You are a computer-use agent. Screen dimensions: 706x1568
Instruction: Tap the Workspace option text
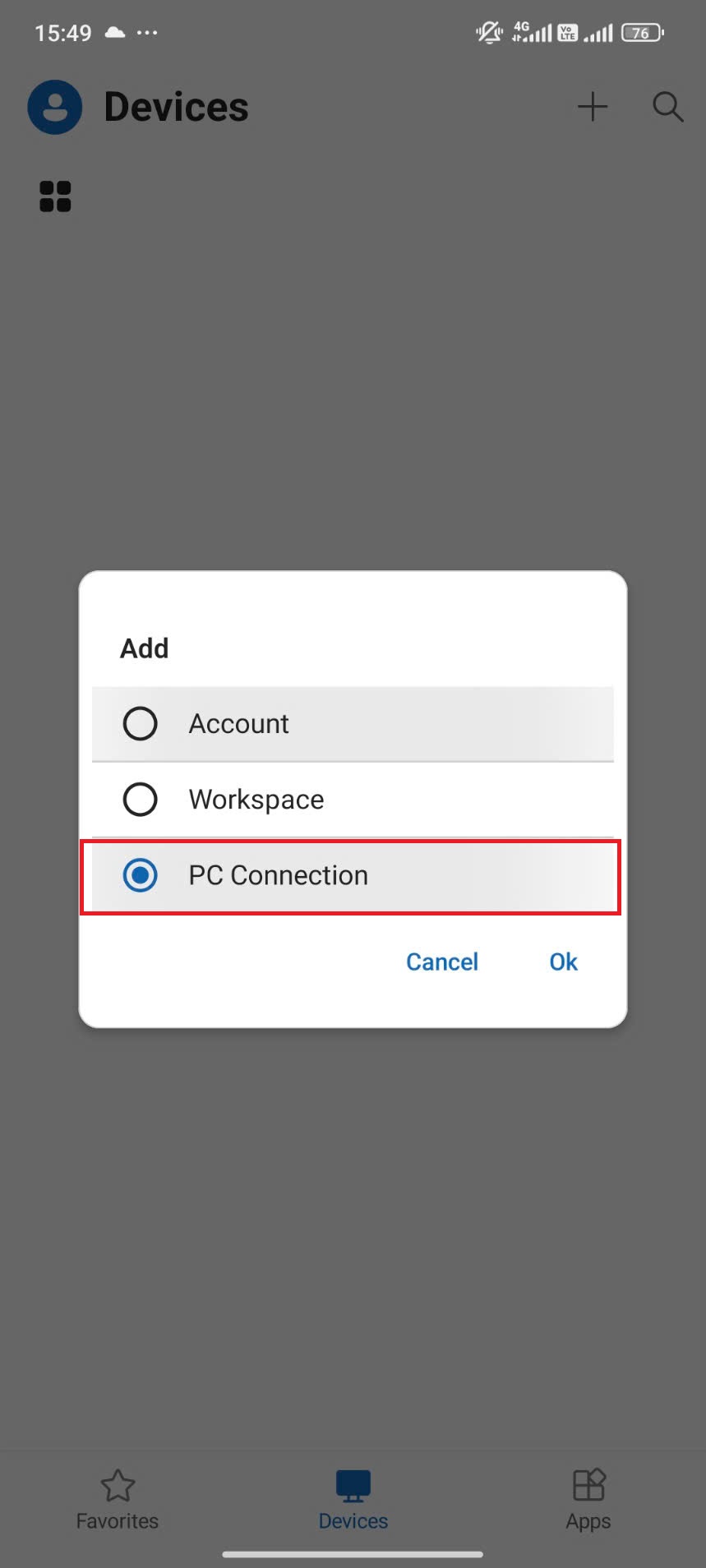tap(256, 800)
